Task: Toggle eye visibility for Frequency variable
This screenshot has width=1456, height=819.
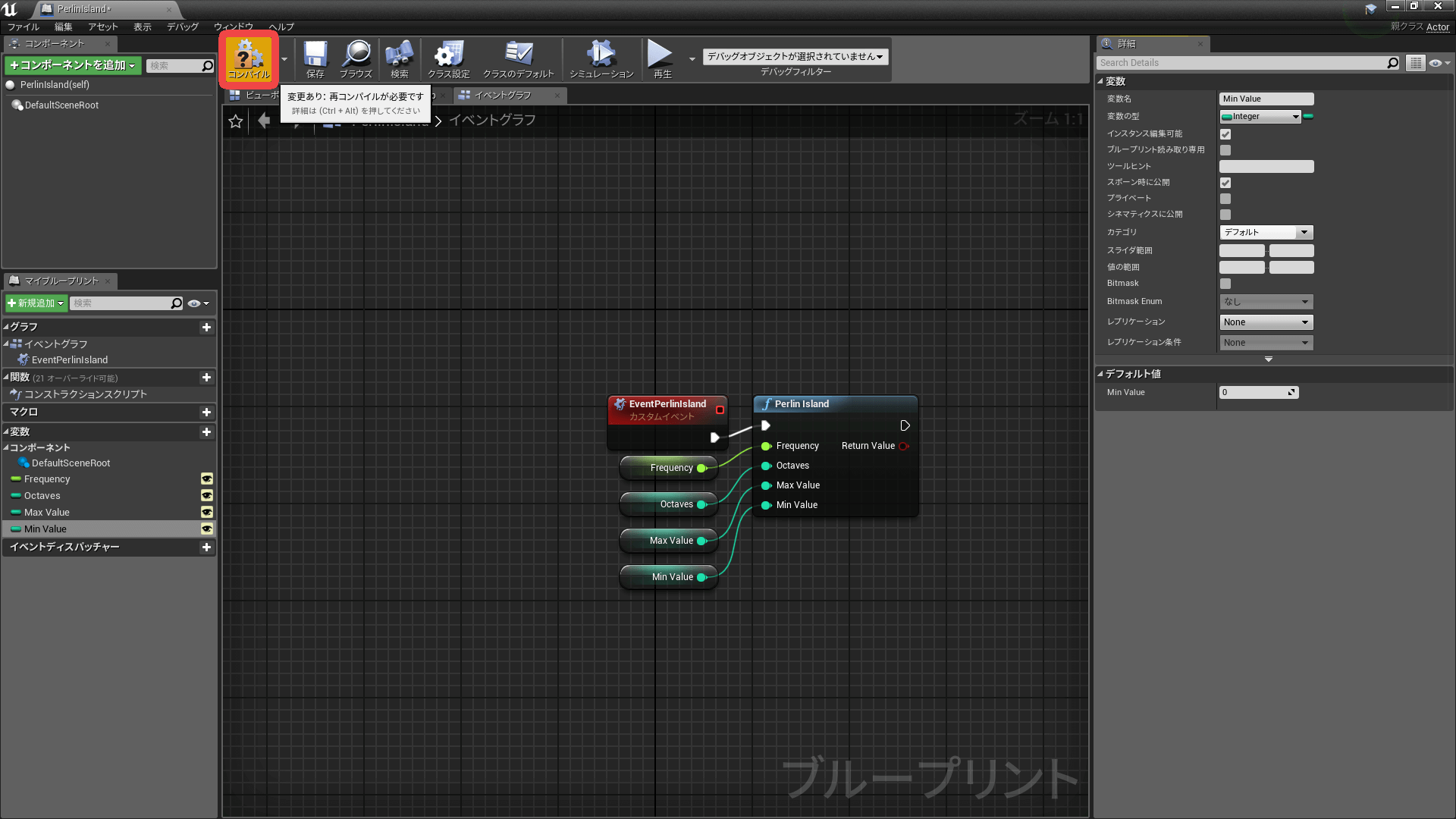Action: (x=206, y=479)
